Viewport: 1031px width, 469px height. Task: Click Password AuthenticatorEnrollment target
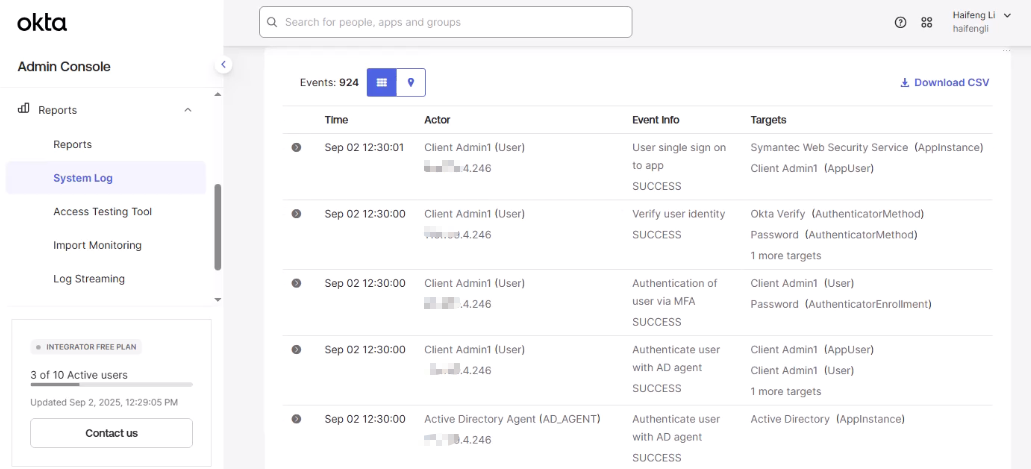pyautogui.click(x=841, y=304)
